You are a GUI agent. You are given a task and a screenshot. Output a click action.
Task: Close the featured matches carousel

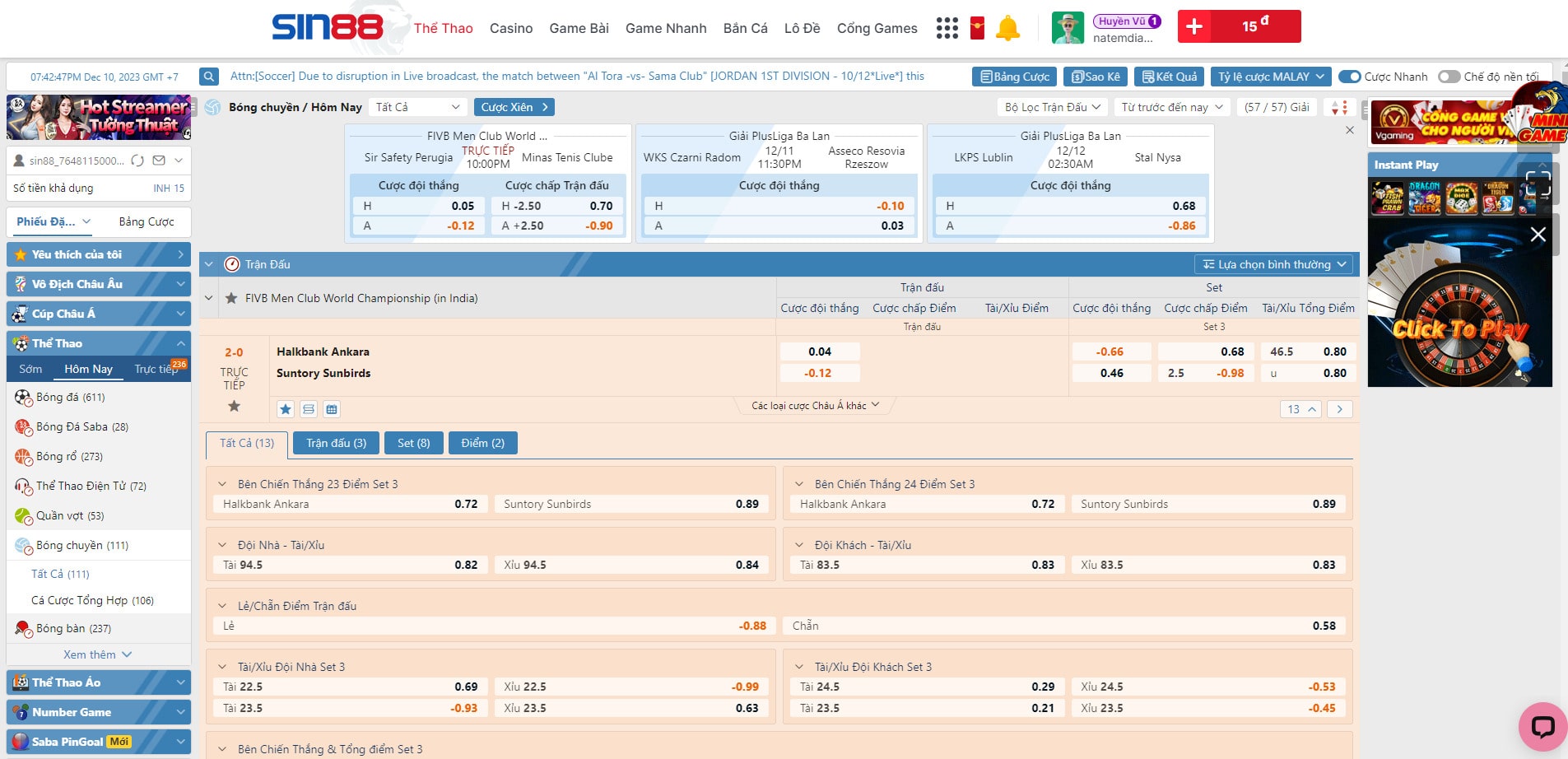1350,130
